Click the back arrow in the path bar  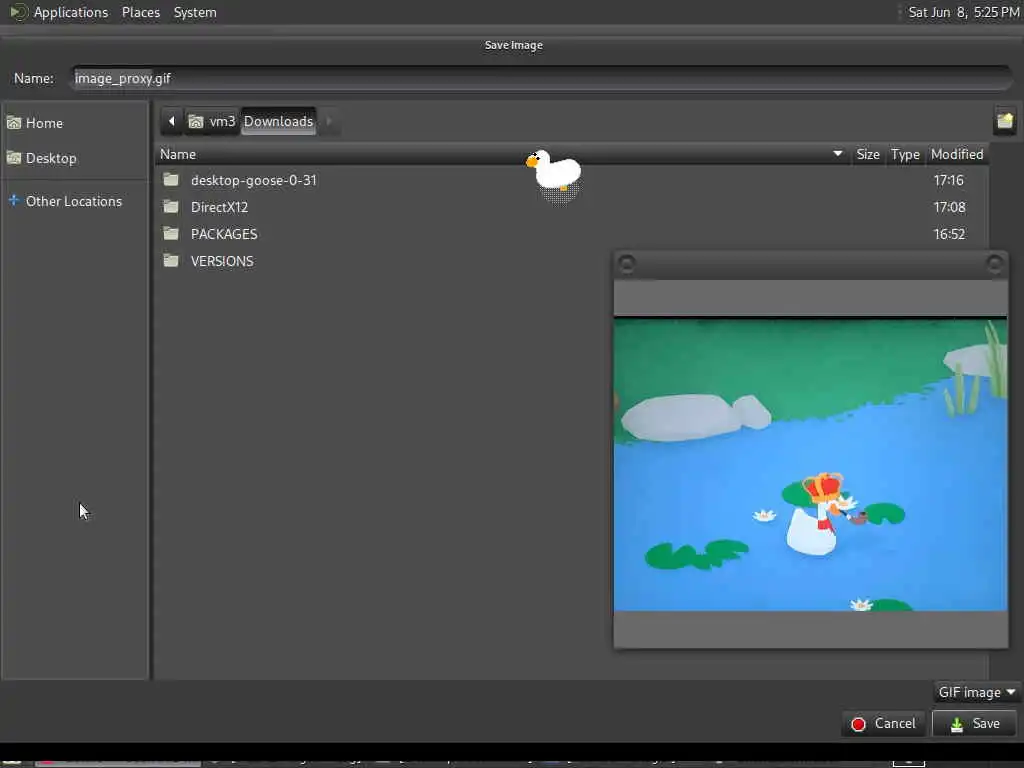pyautogui.click(x=172, y=121)
